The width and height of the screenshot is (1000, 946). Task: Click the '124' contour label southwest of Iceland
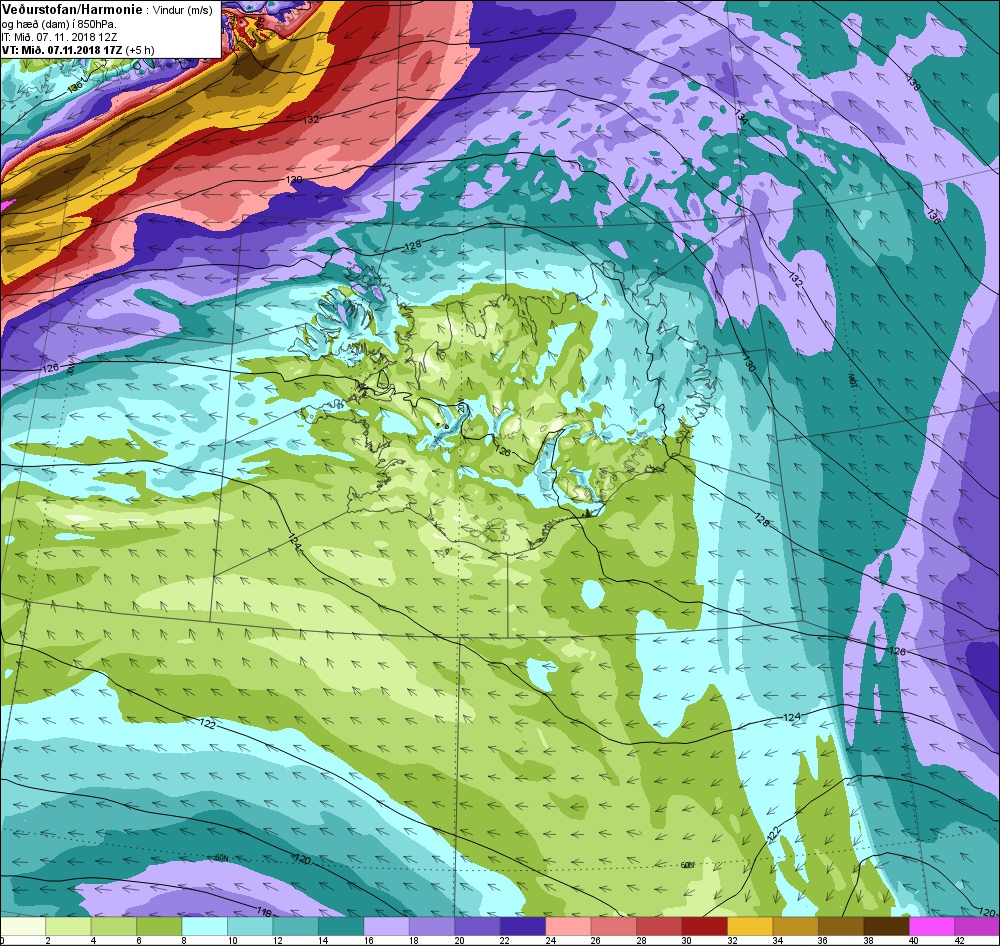[x=293, y=543]
